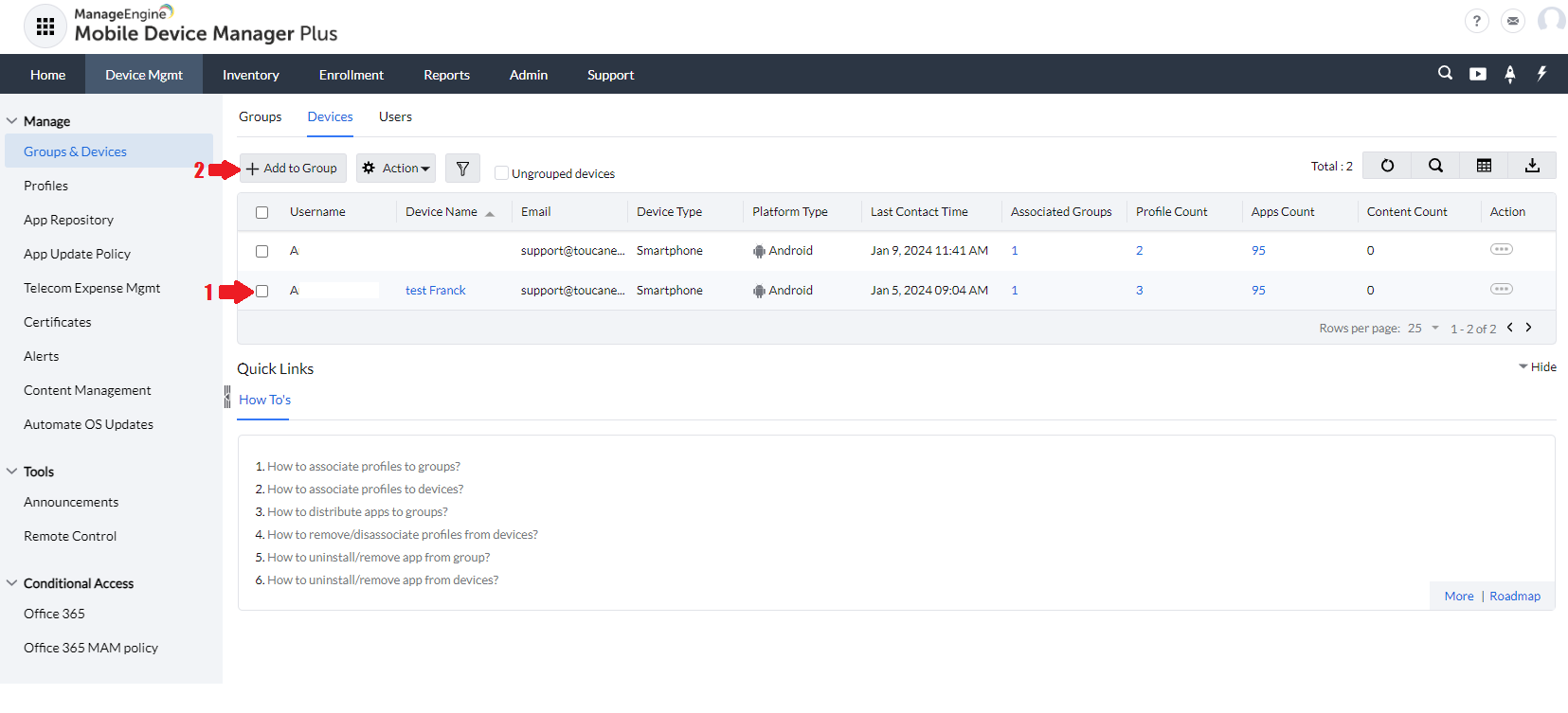
Task: Open How to distribute apps to groups
Action: [358, 511]
